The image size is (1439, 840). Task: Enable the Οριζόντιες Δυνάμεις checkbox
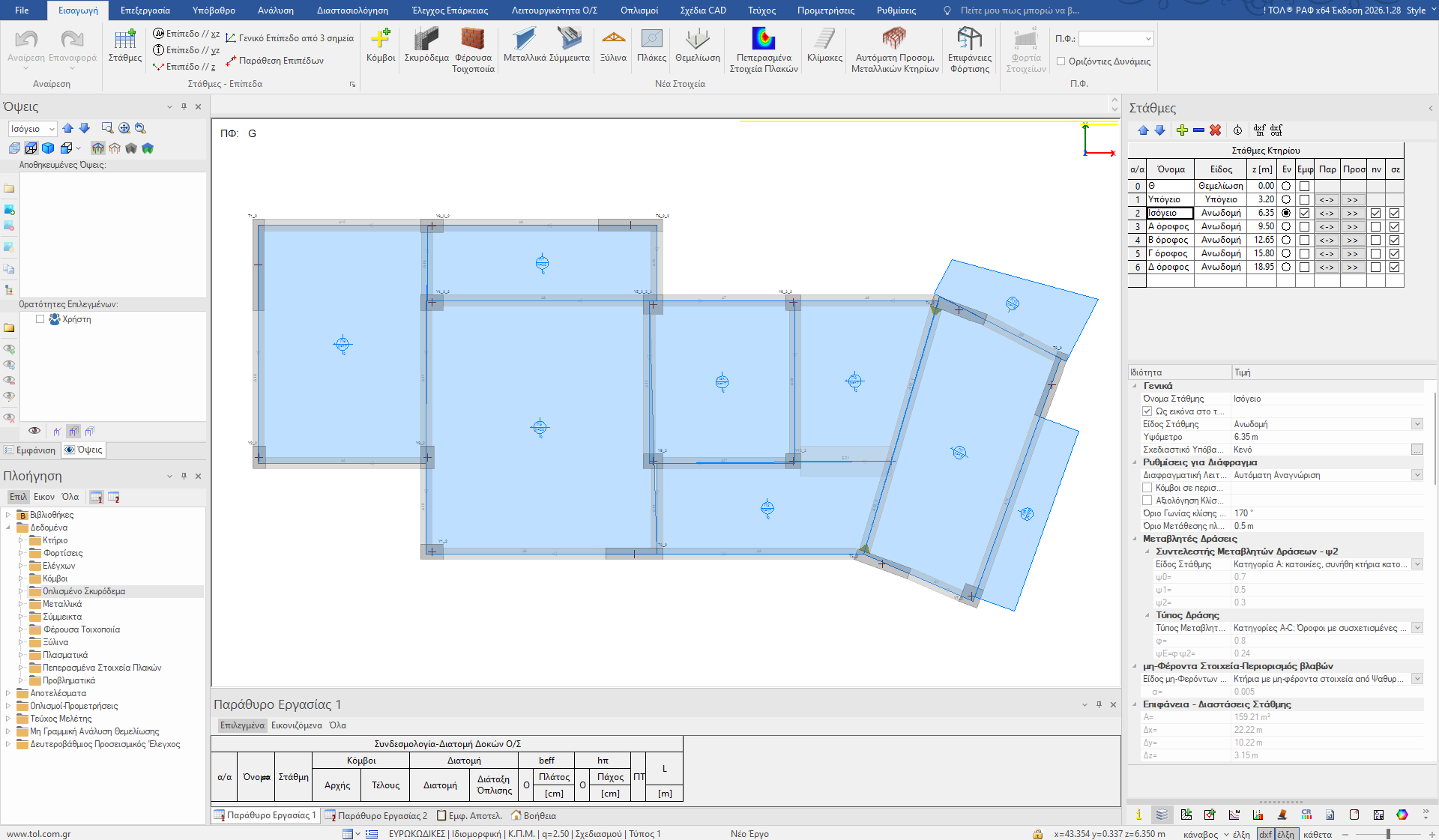pyautogui.click(x=1061, y=61)
